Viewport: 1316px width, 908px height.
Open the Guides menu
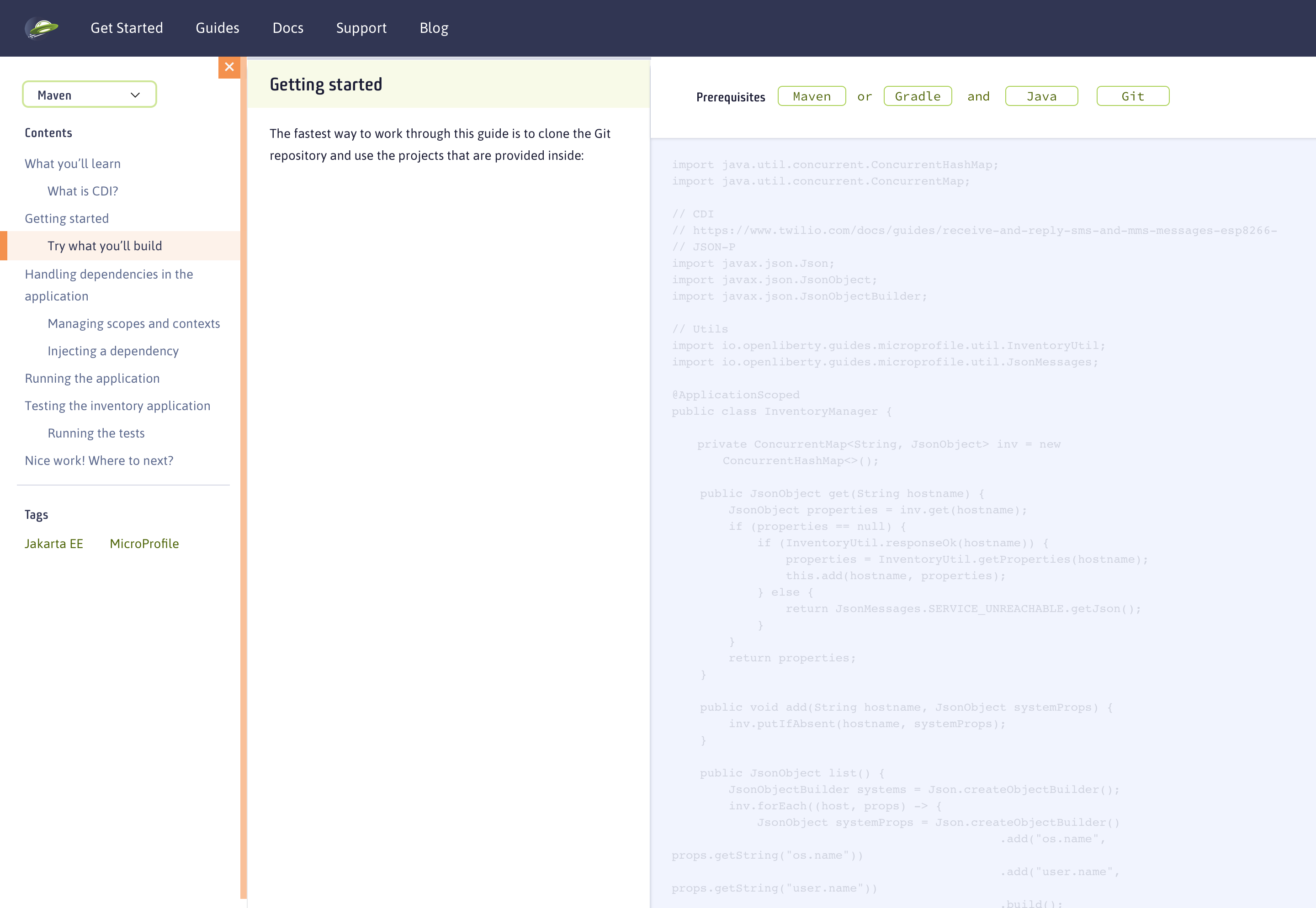point(217,28)
